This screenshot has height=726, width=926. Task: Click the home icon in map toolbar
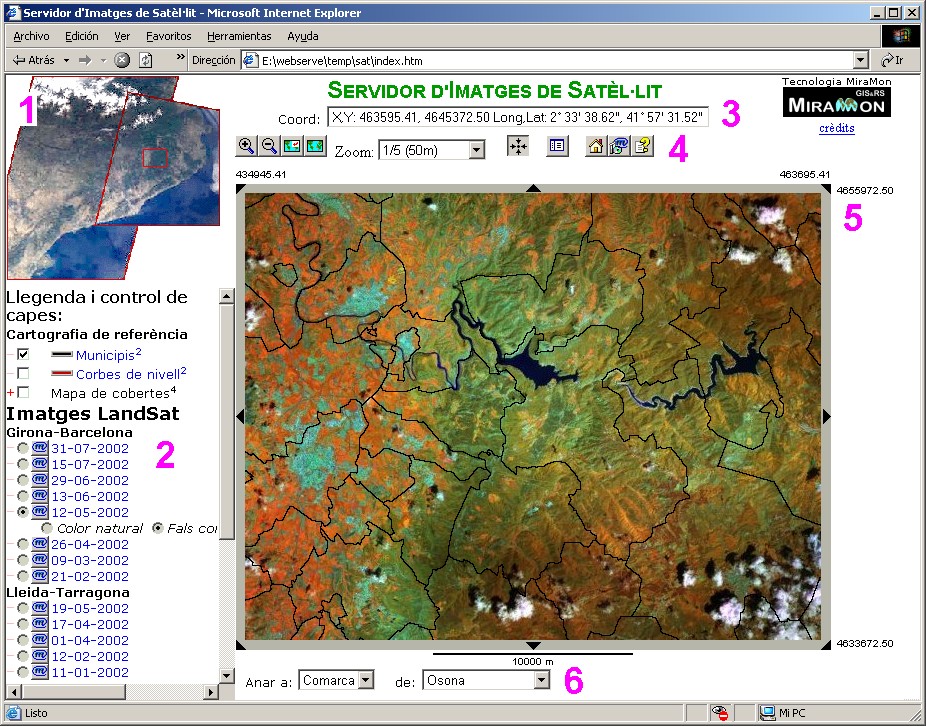(595, 146)
